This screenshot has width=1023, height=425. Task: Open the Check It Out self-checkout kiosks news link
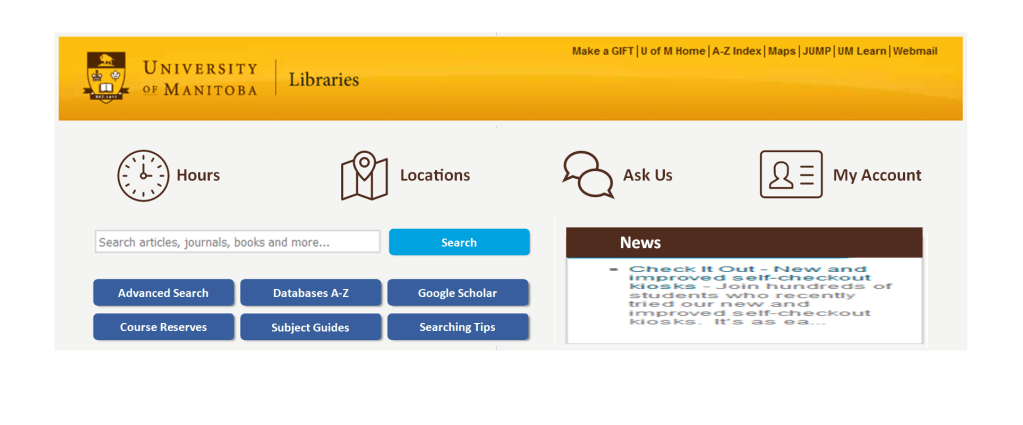click(x=748, y=277)
